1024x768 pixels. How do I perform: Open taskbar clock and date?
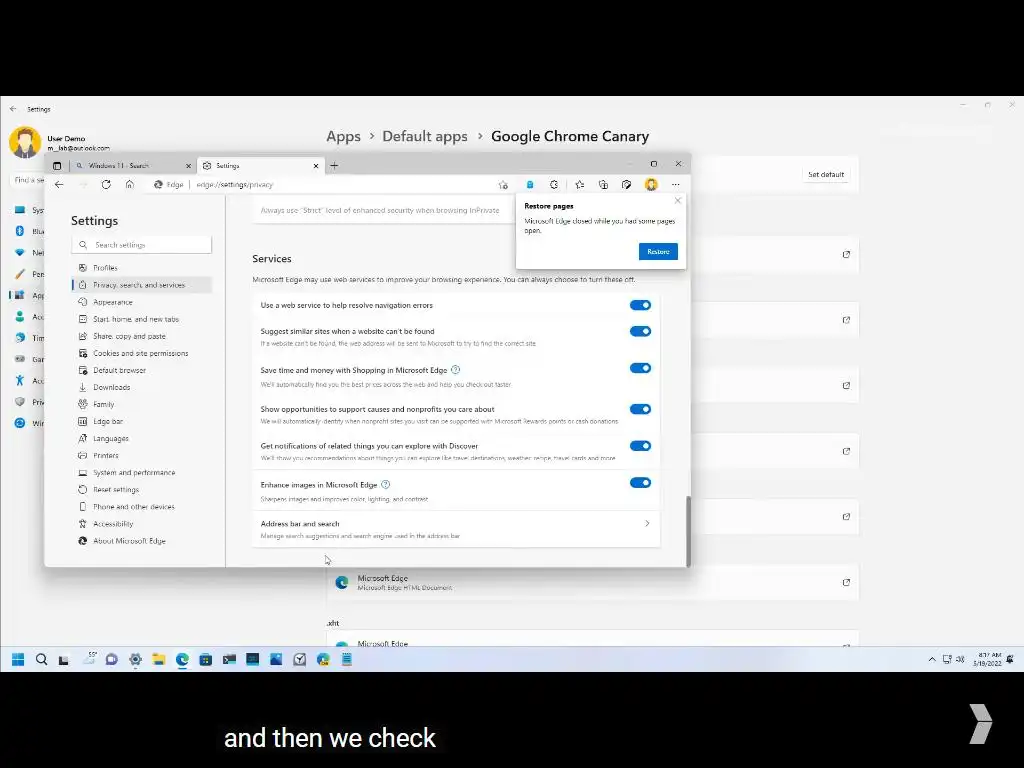[987, 659]
